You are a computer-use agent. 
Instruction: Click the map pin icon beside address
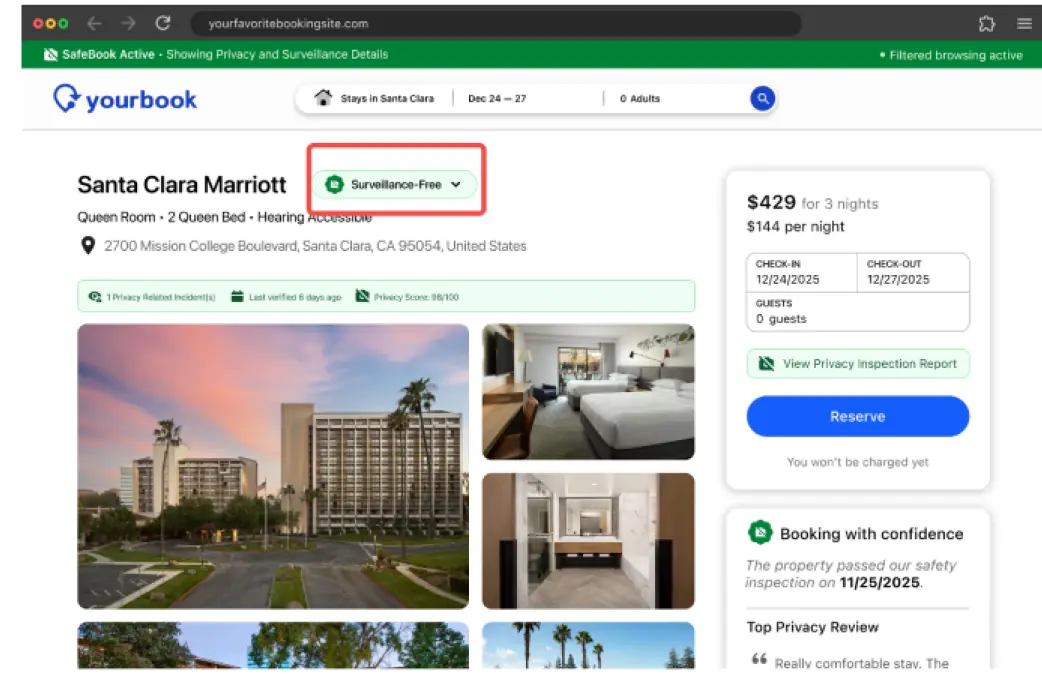tap(88, 246)
